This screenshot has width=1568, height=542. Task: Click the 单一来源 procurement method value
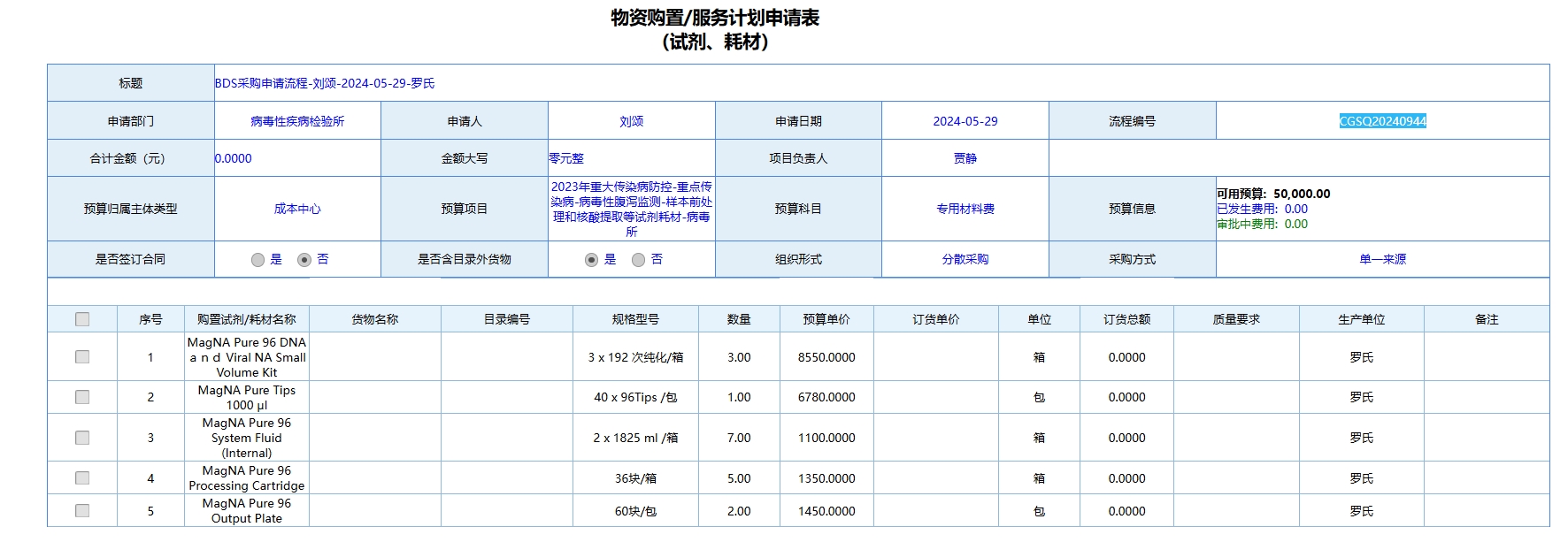coord(1382,259)
